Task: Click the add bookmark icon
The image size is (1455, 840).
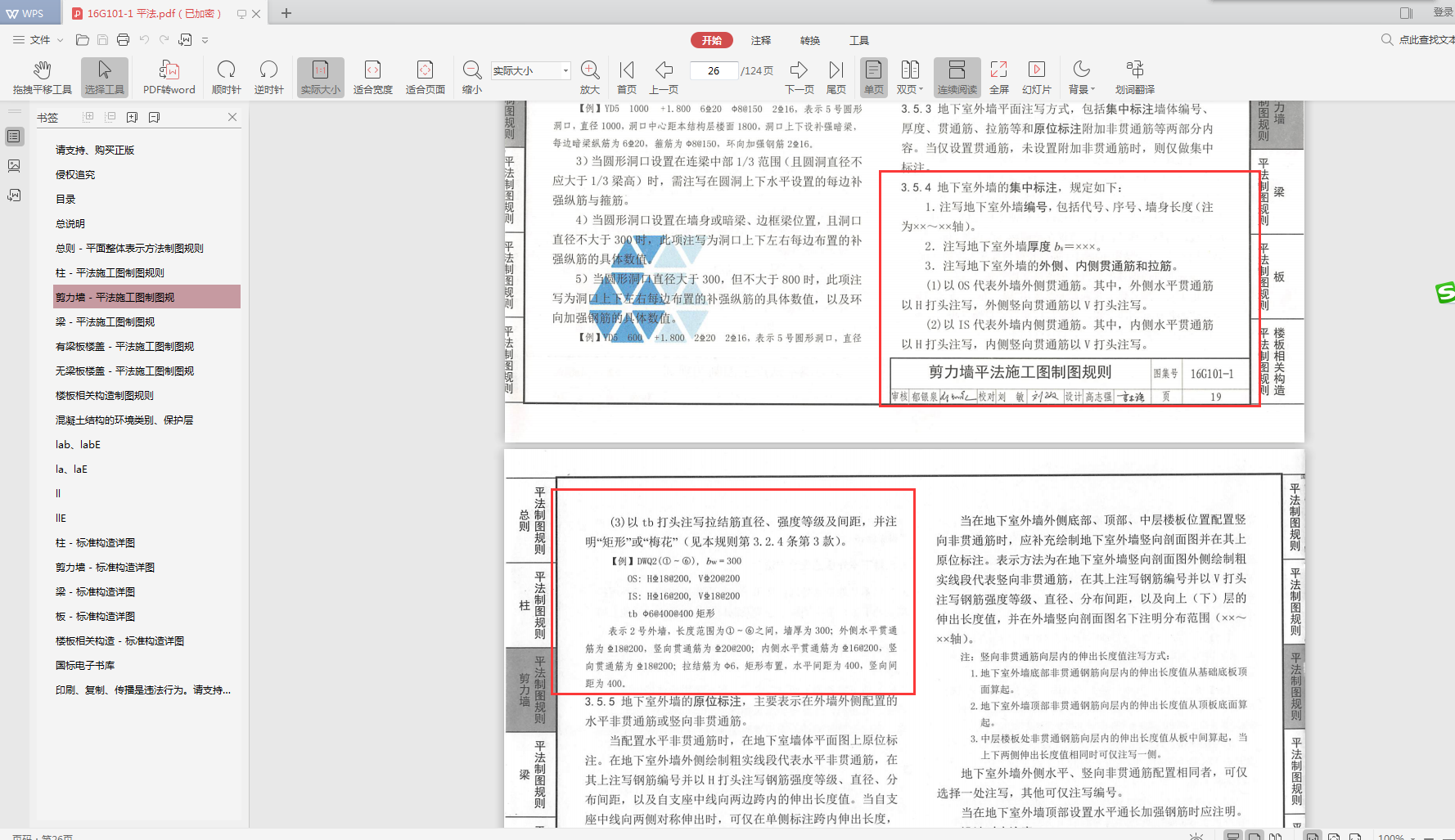Action: click(x=133, y=117)
